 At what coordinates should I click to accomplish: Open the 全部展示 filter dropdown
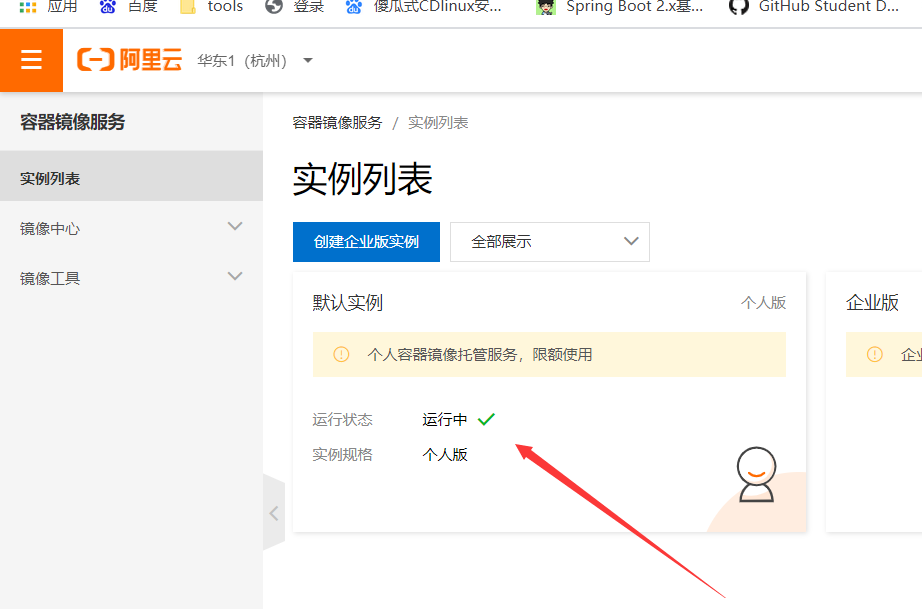coord(549,242)
